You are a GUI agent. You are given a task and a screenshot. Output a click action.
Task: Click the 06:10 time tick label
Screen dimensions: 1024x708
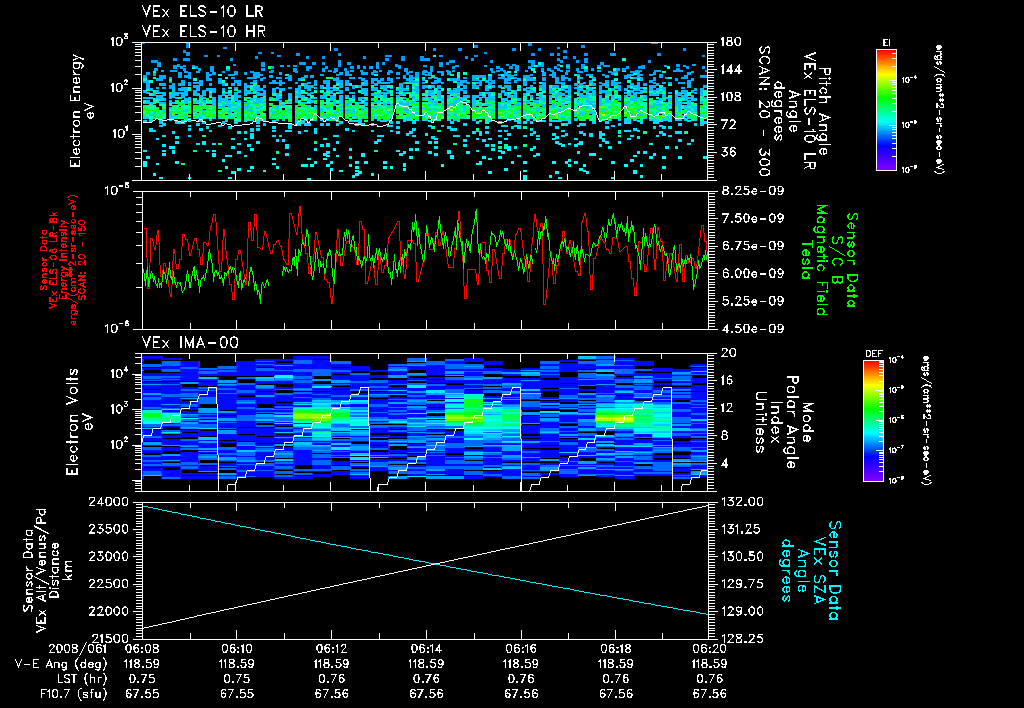tap(236, 649)
